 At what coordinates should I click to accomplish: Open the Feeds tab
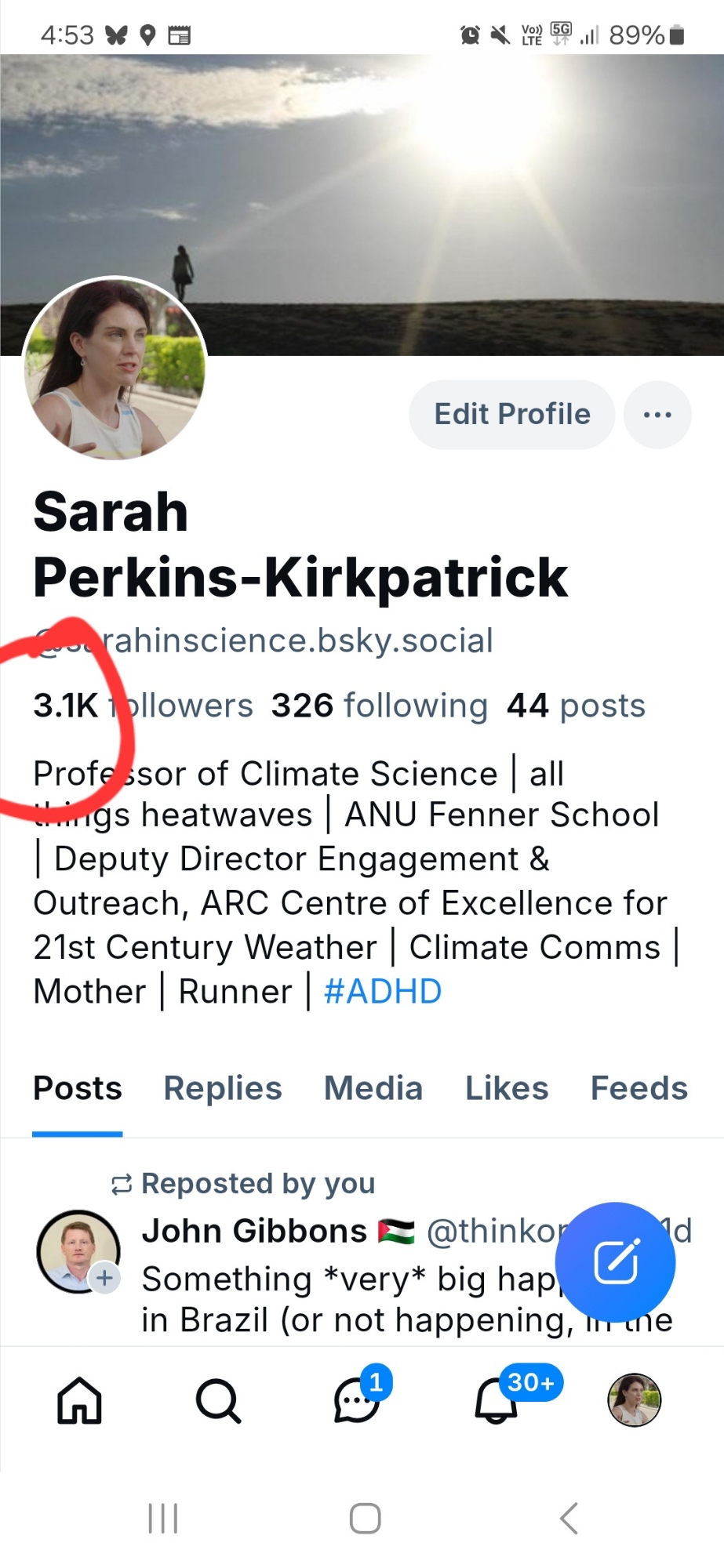(639, 1088)
